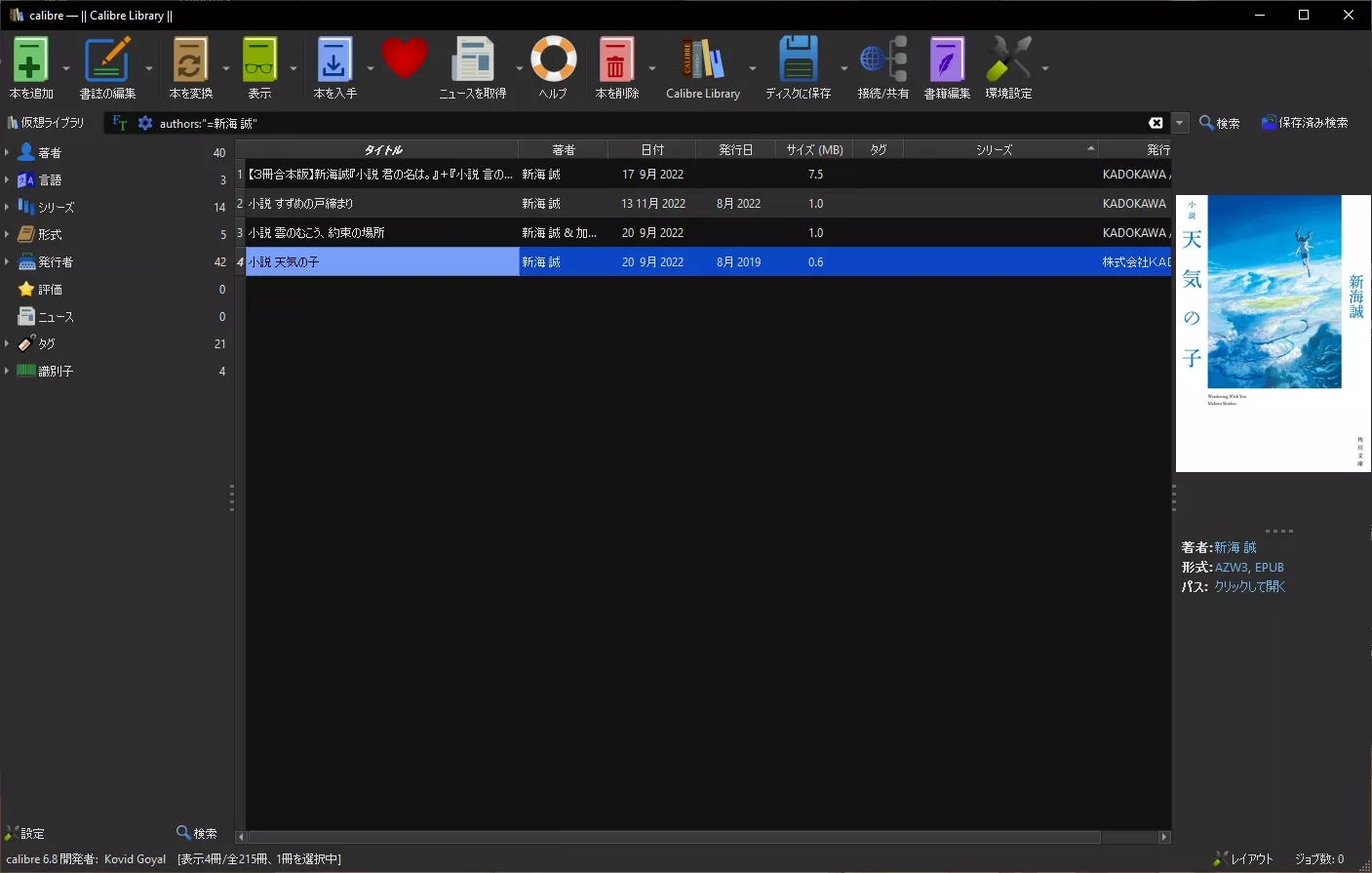
Task: Open dropdown arrow next to Add books
Action: (x=66, y=68)
